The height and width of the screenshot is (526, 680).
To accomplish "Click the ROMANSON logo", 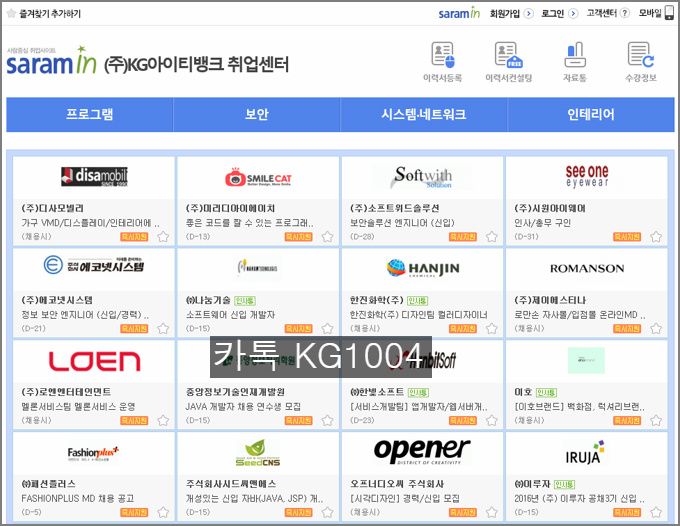I will (587, 268).
